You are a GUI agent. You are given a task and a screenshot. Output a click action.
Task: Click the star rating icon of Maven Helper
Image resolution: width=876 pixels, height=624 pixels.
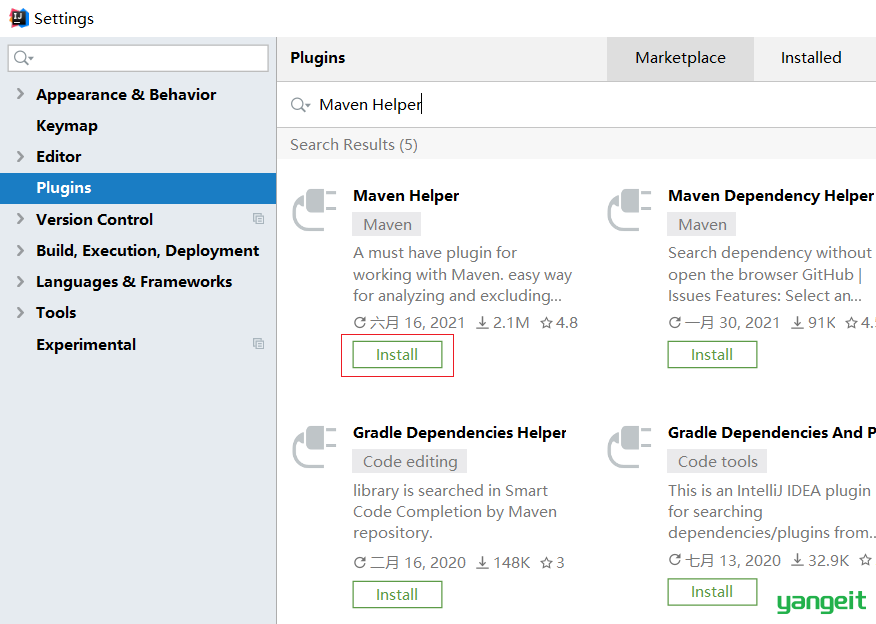tap(546, 323)
